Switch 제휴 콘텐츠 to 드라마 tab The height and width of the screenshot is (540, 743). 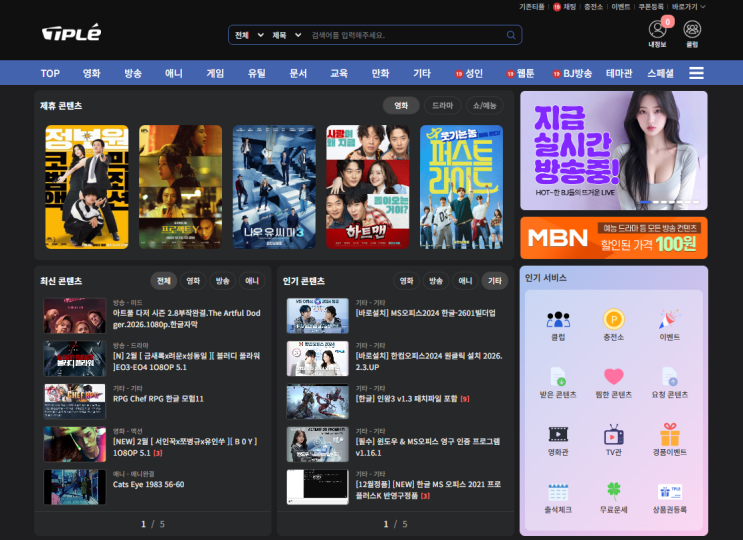pos(443,106)
